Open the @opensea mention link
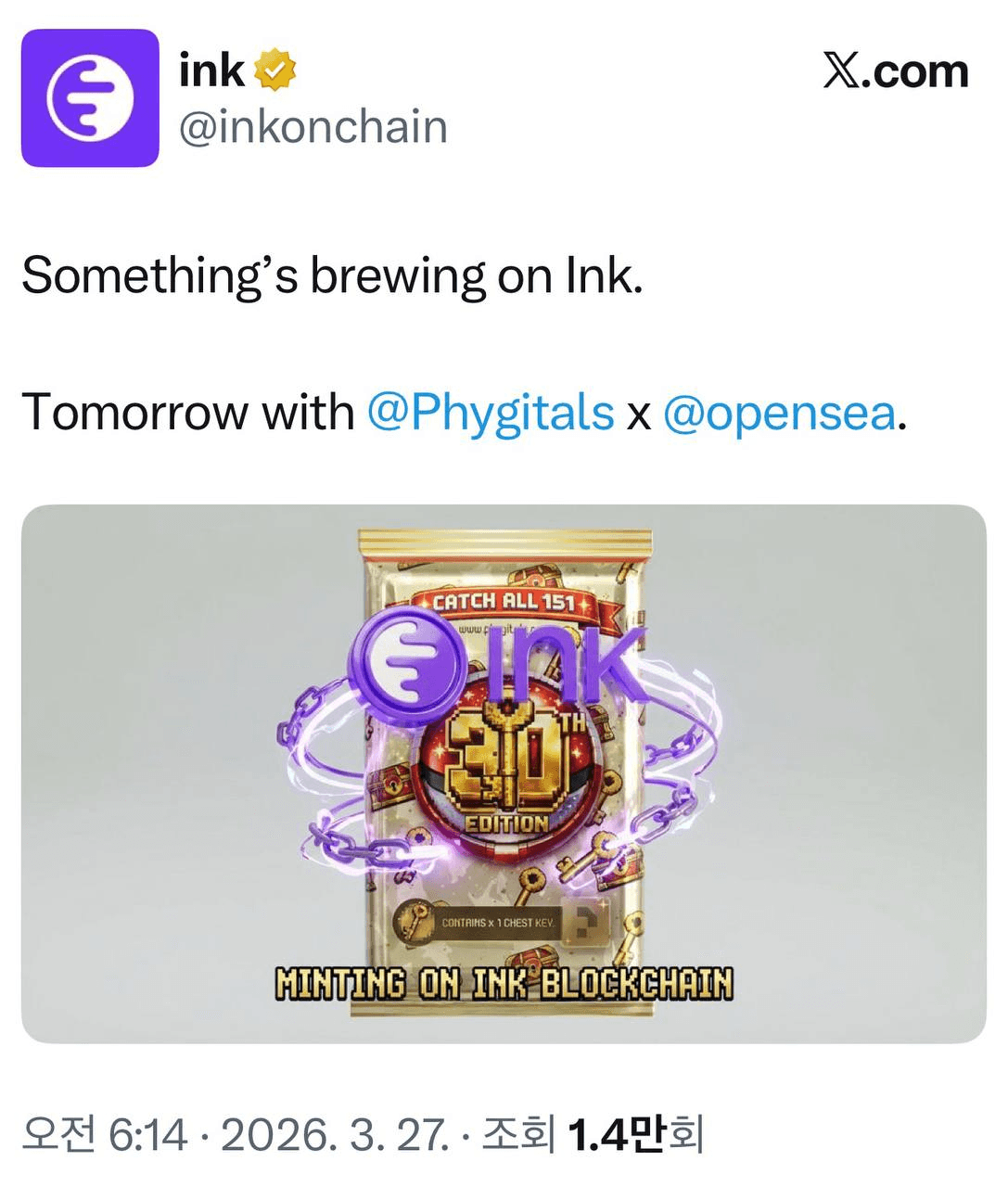Viewport: 1008px width, 1187px height. (x=780, y=412)
